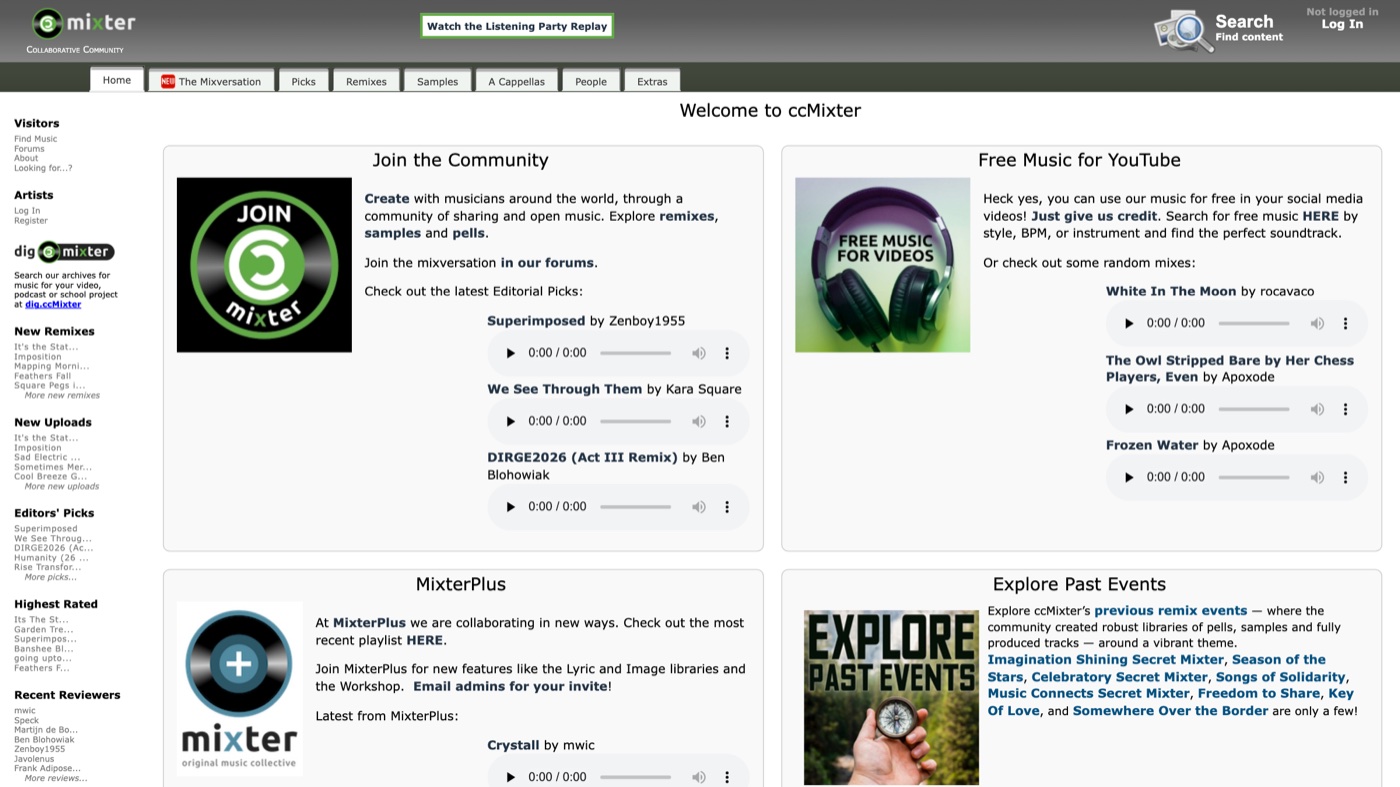Click the MixterPlus logo image
1400x787 pixels.
coord(239,689)
